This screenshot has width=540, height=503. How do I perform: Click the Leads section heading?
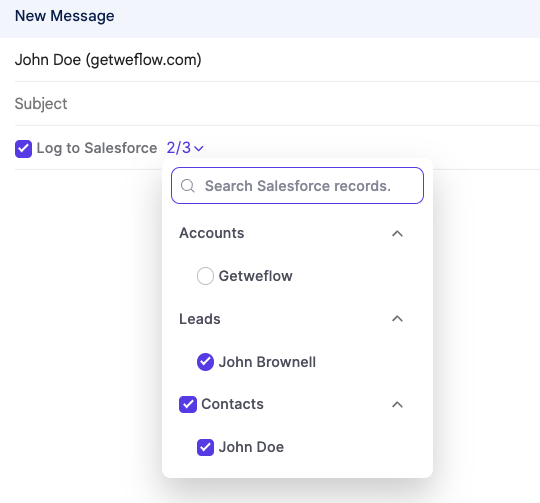[x=200, y=319]
